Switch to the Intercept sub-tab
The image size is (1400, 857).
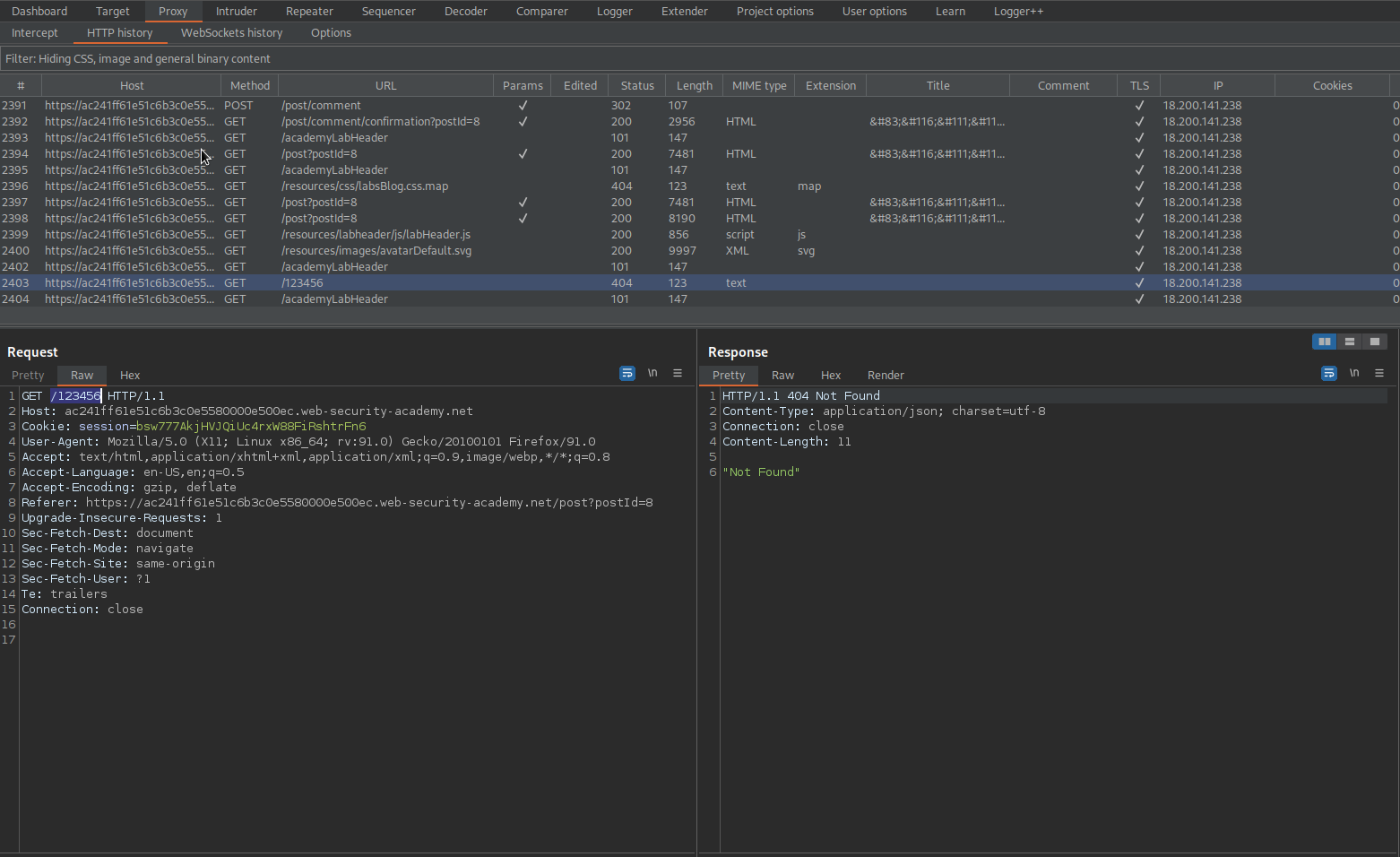coord(35,32)
